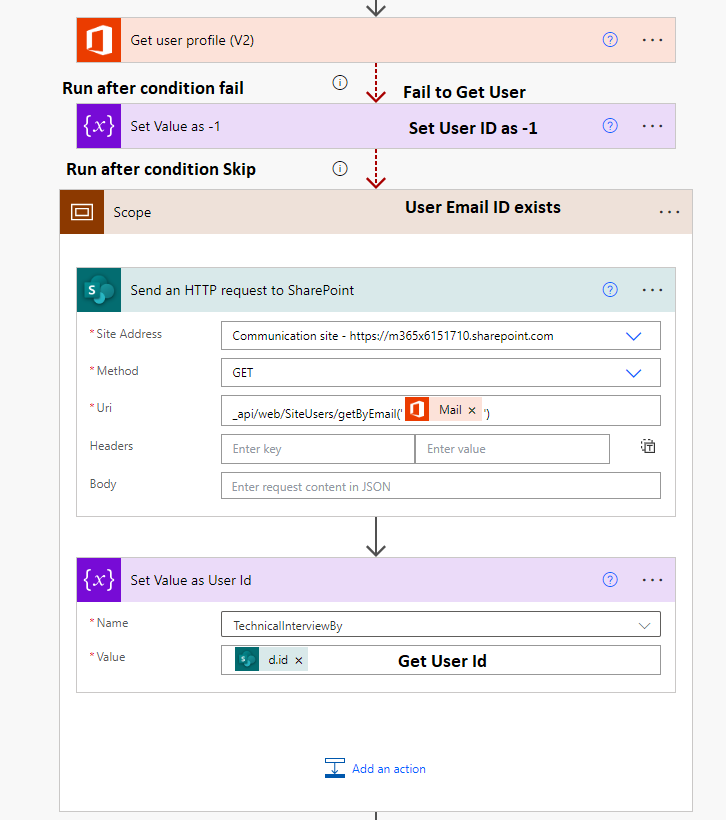The height and width of the screenshot is (820, 726).
Task: Open help for Get user profile (V2)
Action: [x=610, y=40]
